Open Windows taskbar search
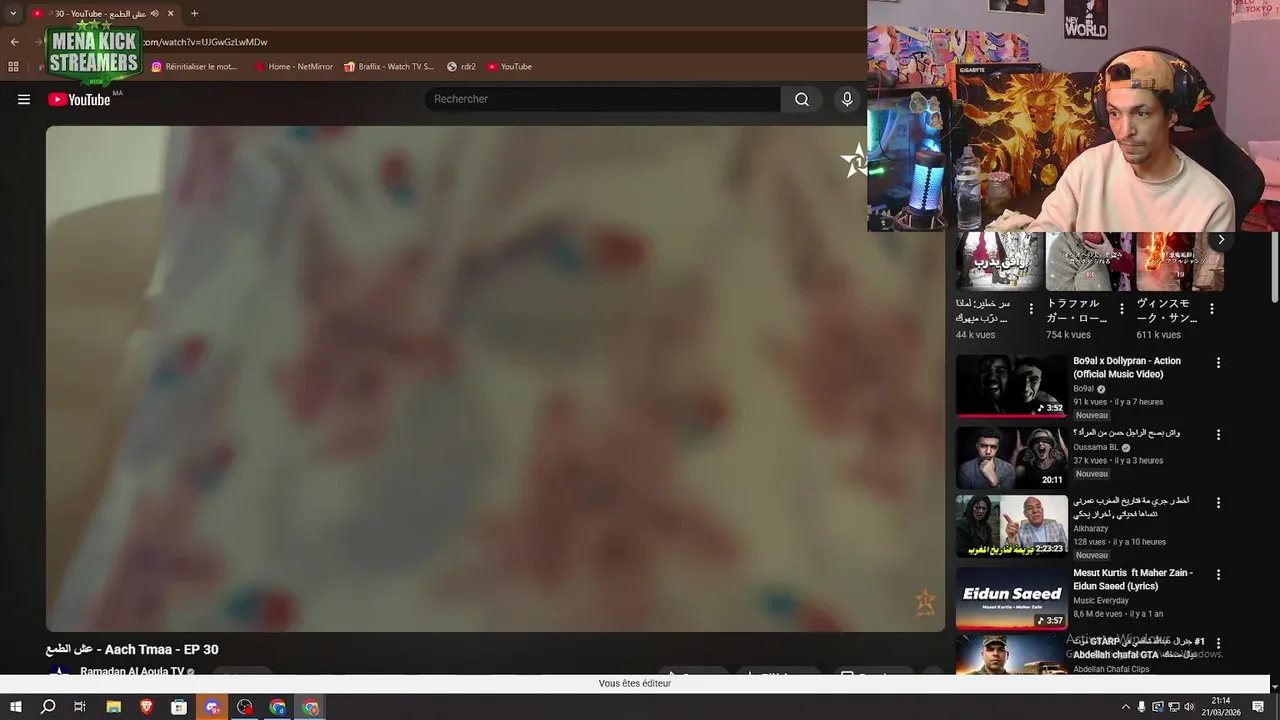The image size is (1280, 720). click(48, 707)
